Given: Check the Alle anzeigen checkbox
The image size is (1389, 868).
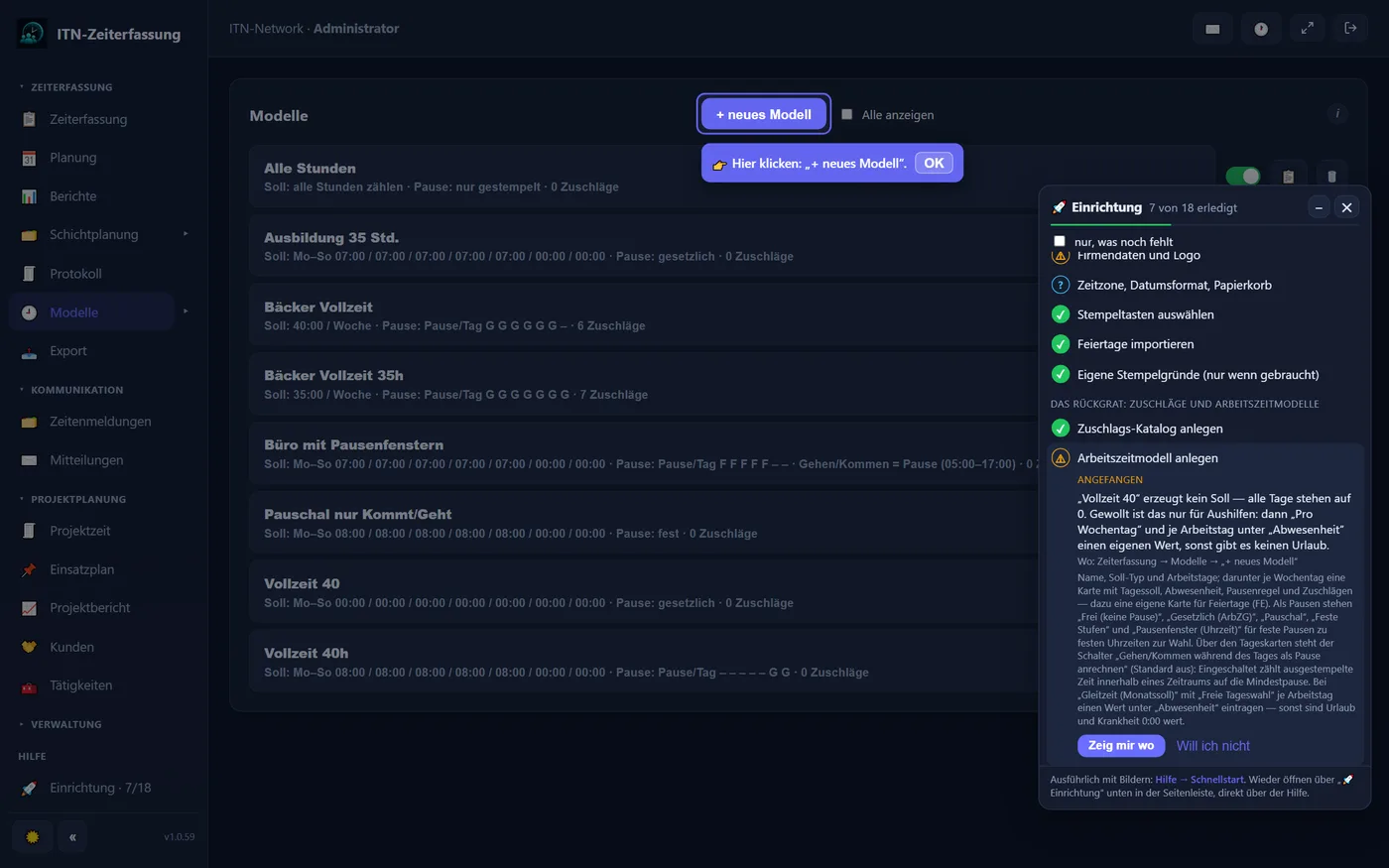Looking at the screenshot, I should [x=847, y=114].
